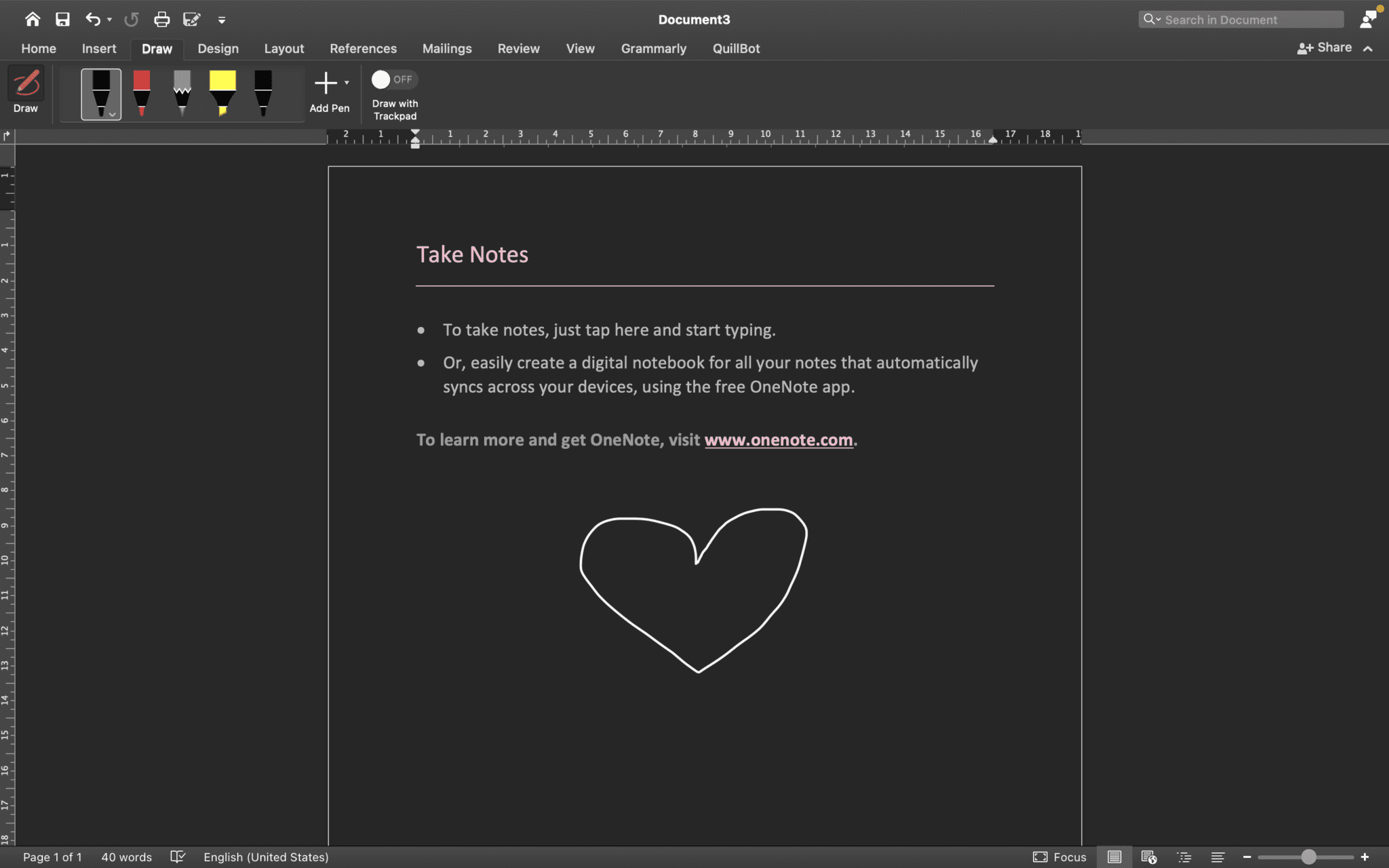Switch to the References tab
This screenshot has height=868, width=1389.
(364, 48)
